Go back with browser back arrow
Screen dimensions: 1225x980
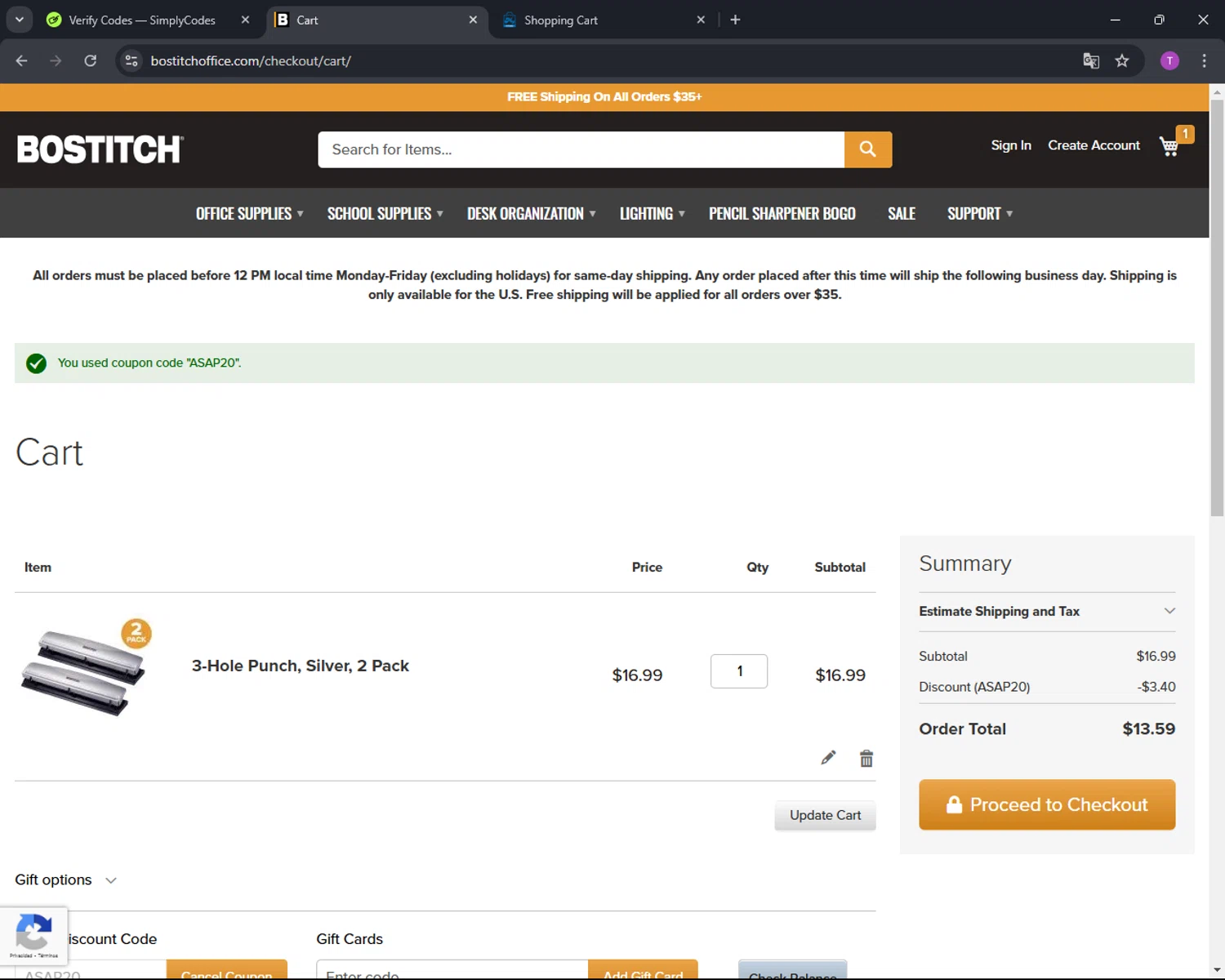pyautogui.click(x=22, y=60)
